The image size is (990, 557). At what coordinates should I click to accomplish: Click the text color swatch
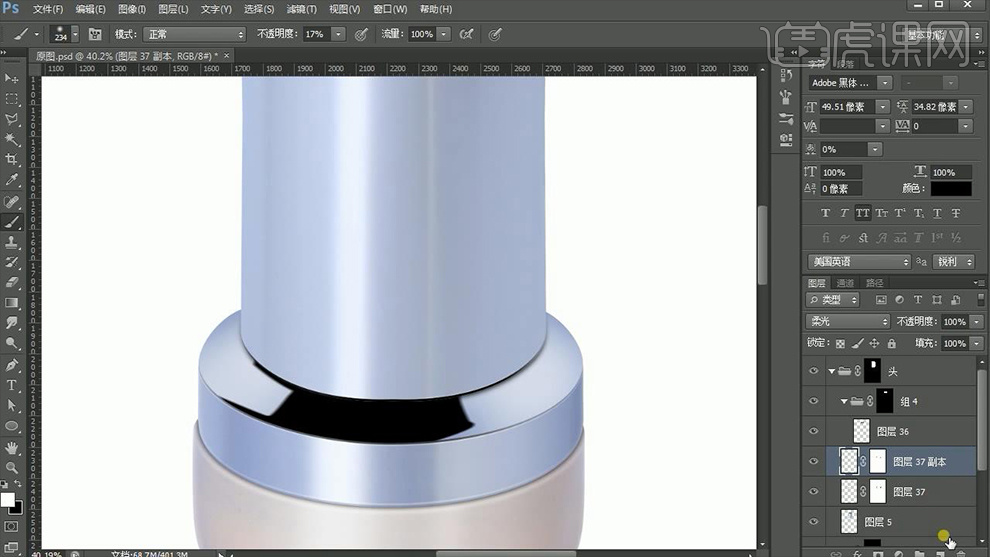(950, 189)
